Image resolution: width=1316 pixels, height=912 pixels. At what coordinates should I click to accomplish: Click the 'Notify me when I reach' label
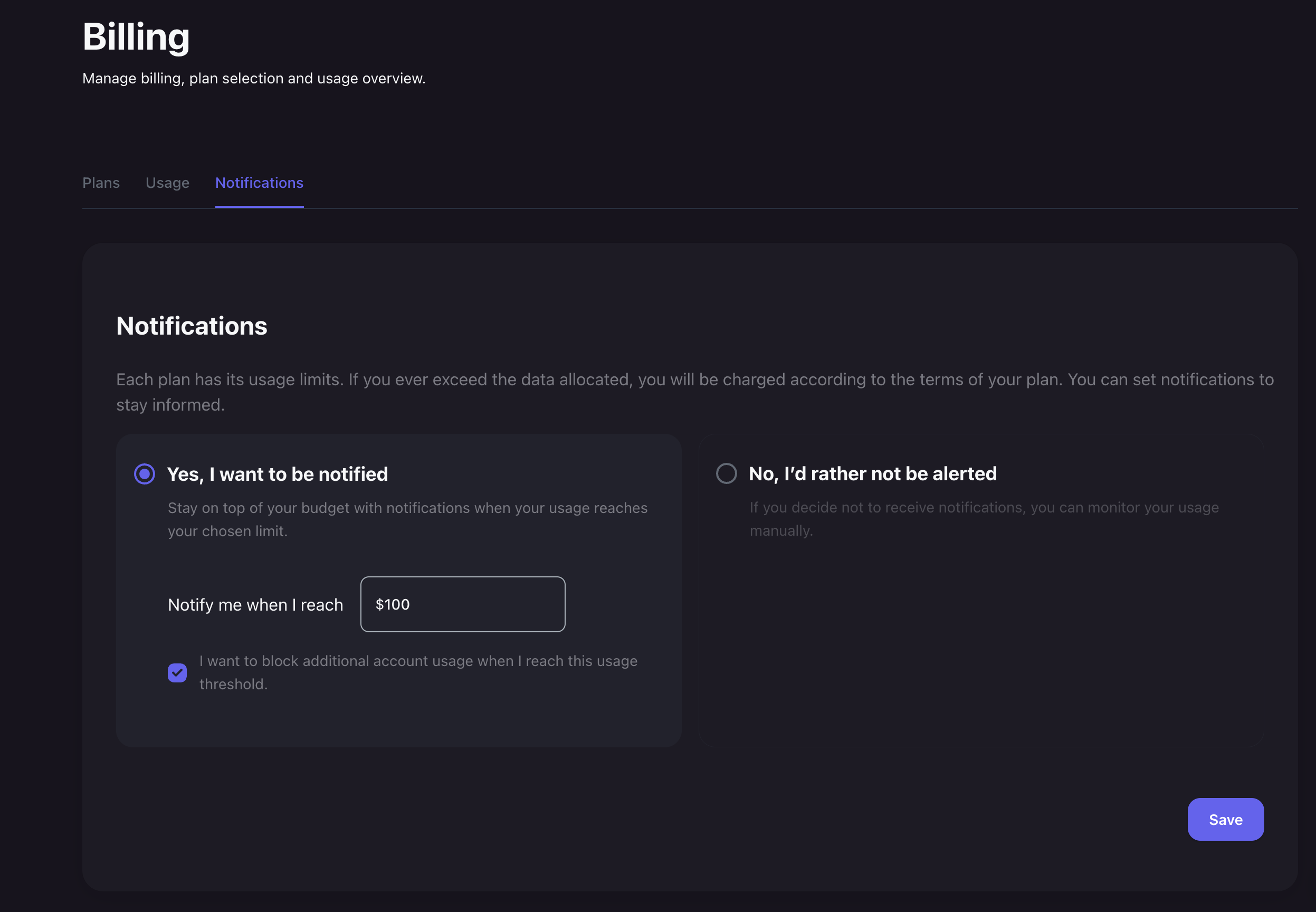(255, 605)
